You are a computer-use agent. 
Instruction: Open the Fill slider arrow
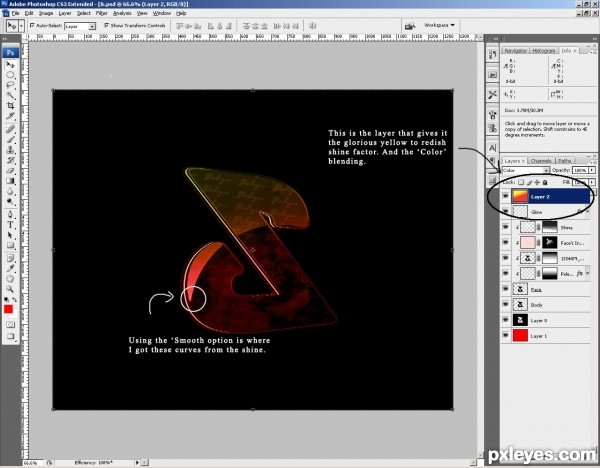592,183
